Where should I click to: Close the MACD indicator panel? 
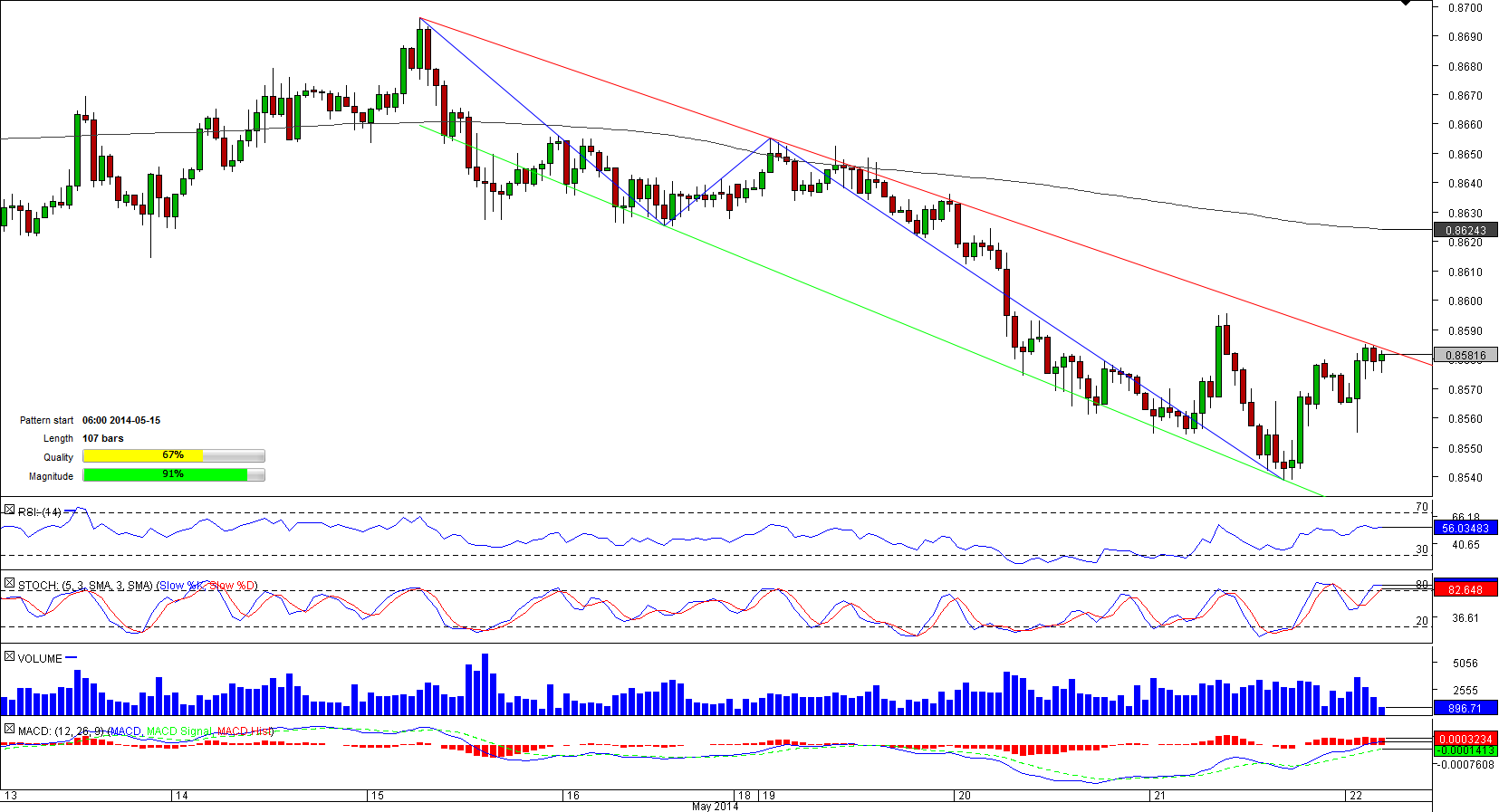(9, 730)
